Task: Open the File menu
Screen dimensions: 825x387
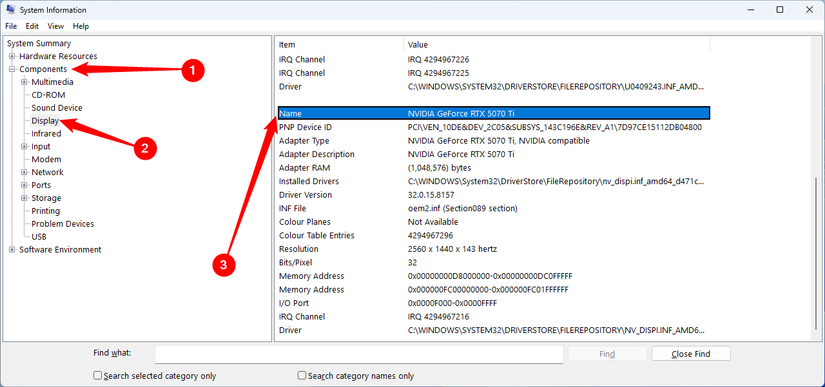Action: pyautogui.click(x=11, y=26)
